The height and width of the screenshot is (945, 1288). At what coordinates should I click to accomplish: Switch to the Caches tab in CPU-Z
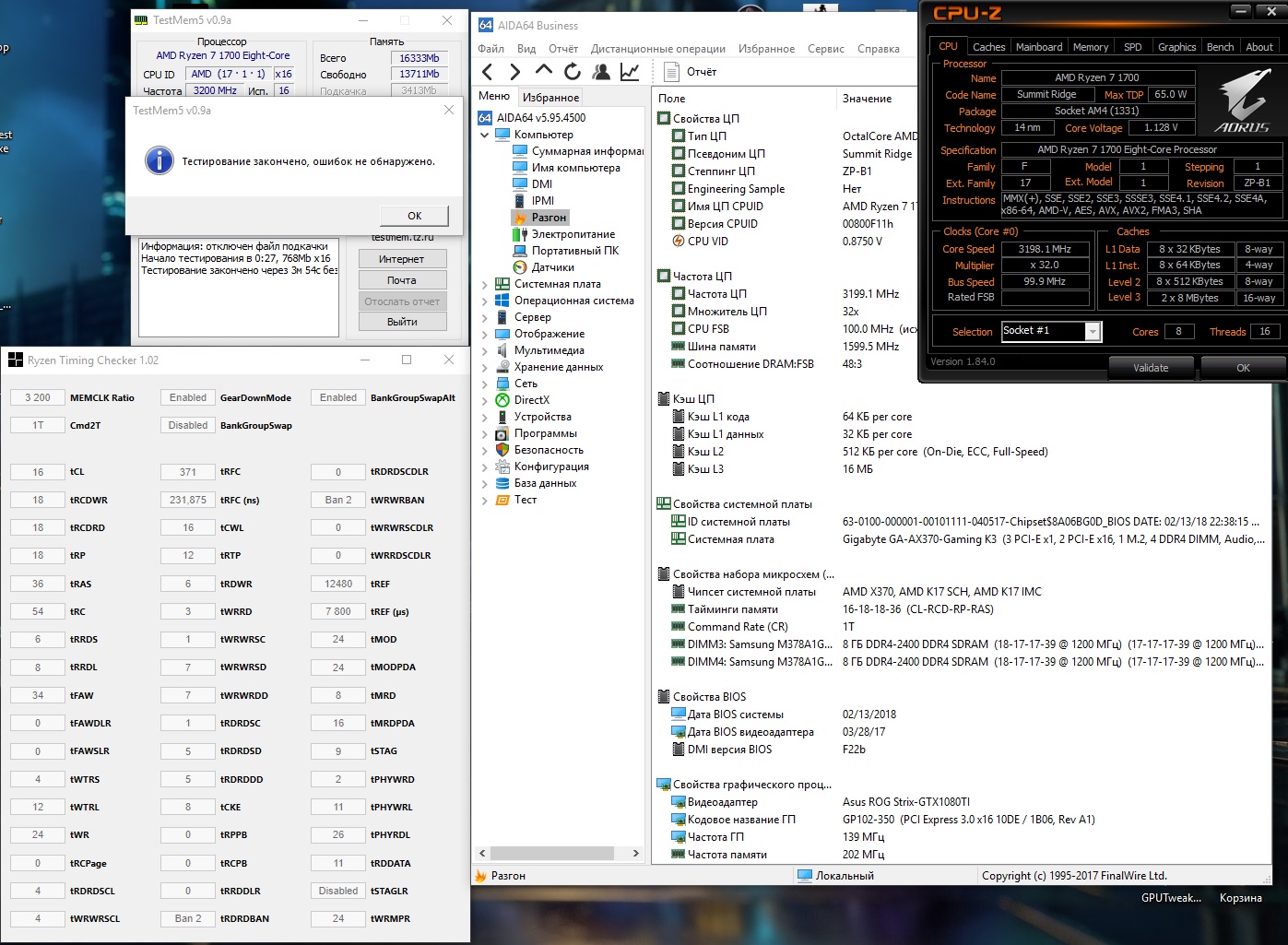tap(988, 47)
